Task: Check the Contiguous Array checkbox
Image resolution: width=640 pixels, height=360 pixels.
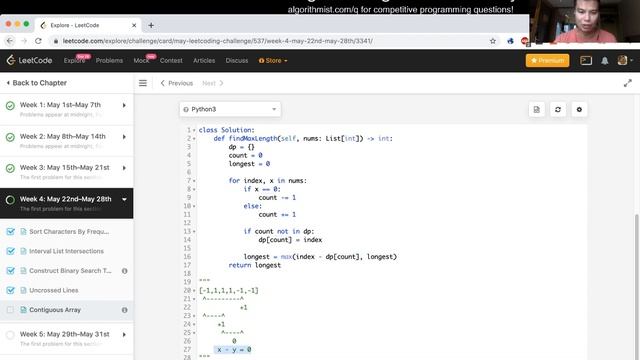Action: (10, 310)
